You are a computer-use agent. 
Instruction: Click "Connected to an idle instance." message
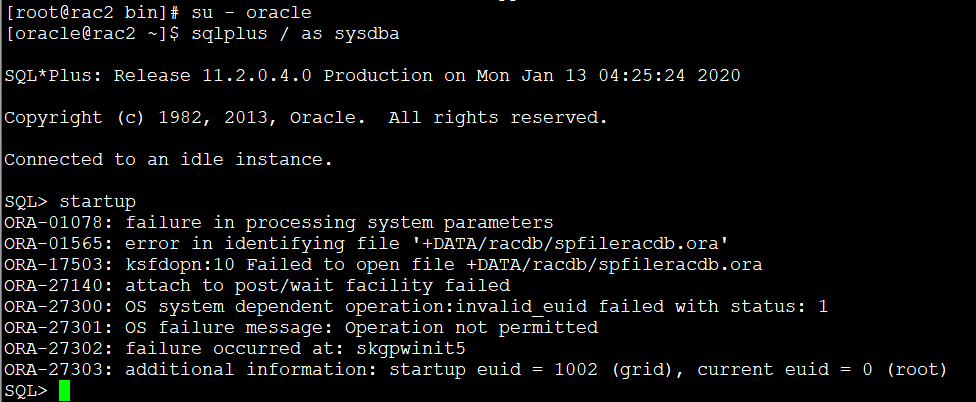pyautogui.click(x=168, y=159)
